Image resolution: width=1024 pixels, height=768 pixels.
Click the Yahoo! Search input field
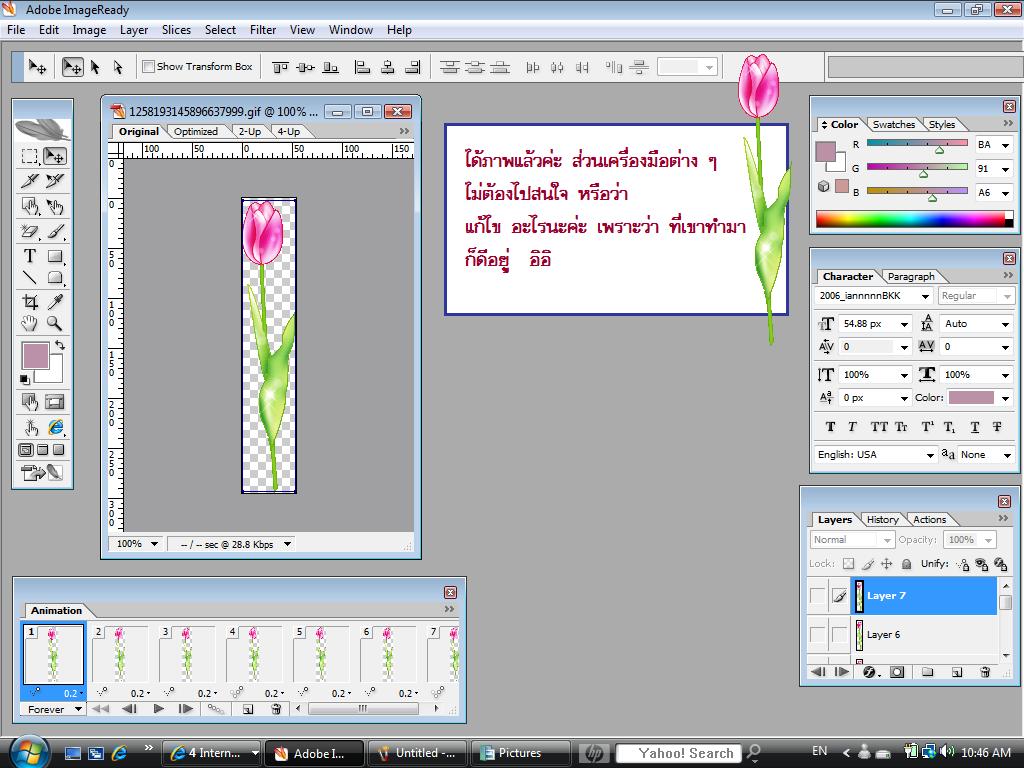[x=679, y=753]
